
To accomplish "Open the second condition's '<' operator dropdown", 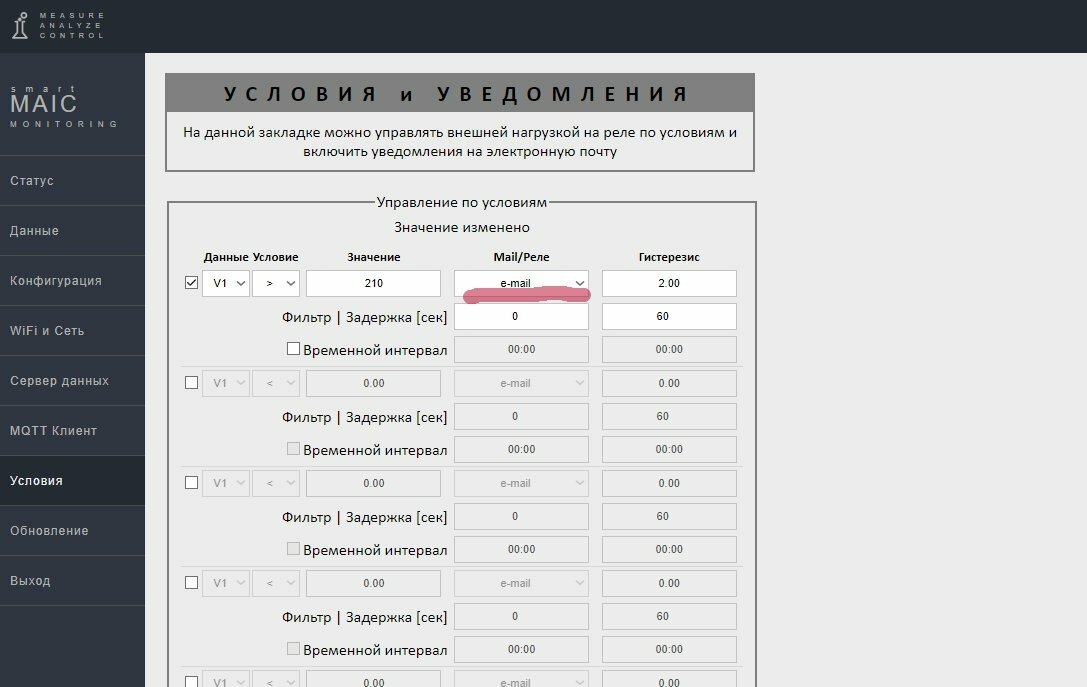I will (276, 383).
